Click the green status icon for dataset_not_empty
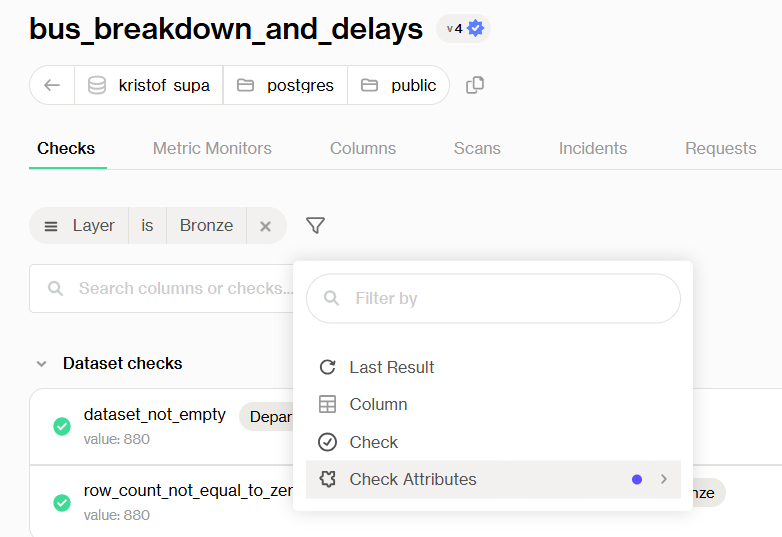The height and width of the screenshot is (537, 782). 62,426
